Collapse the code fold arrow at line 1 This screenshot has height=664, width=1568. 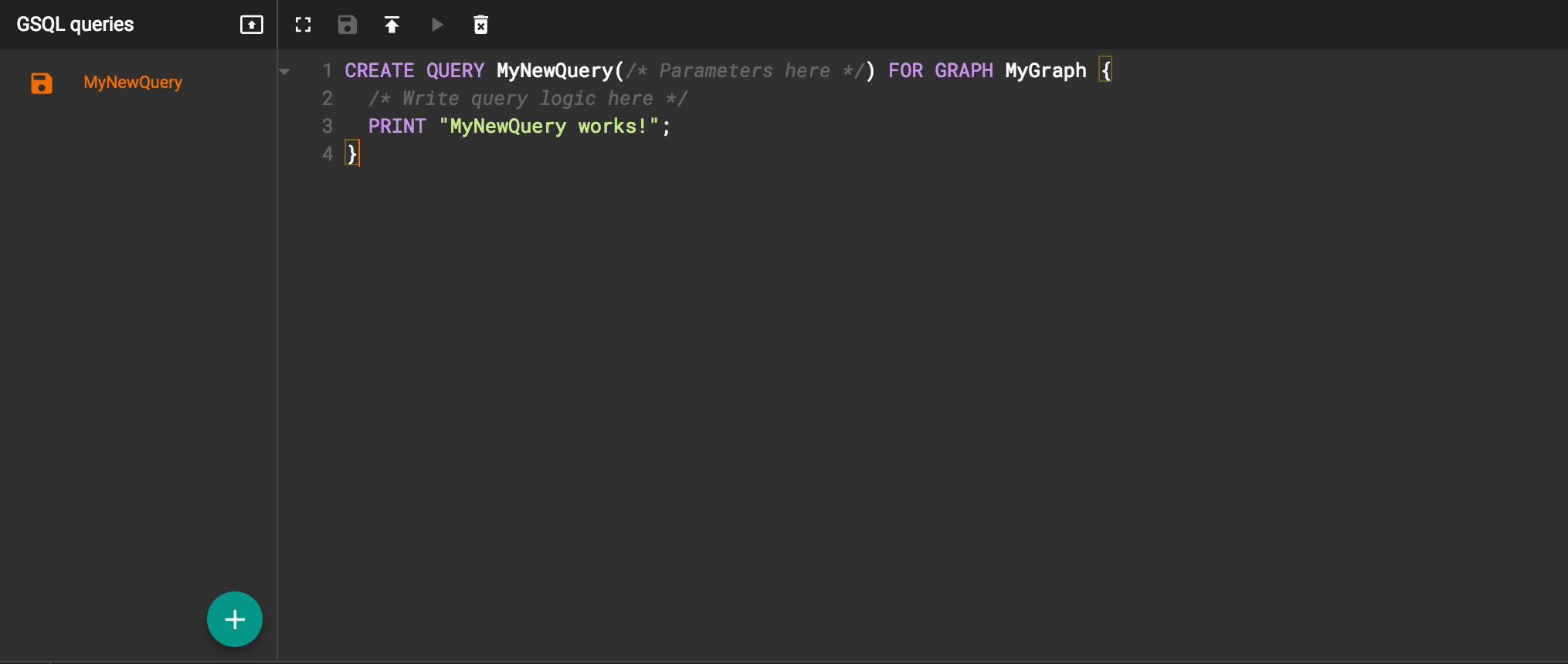coord(284,72)
